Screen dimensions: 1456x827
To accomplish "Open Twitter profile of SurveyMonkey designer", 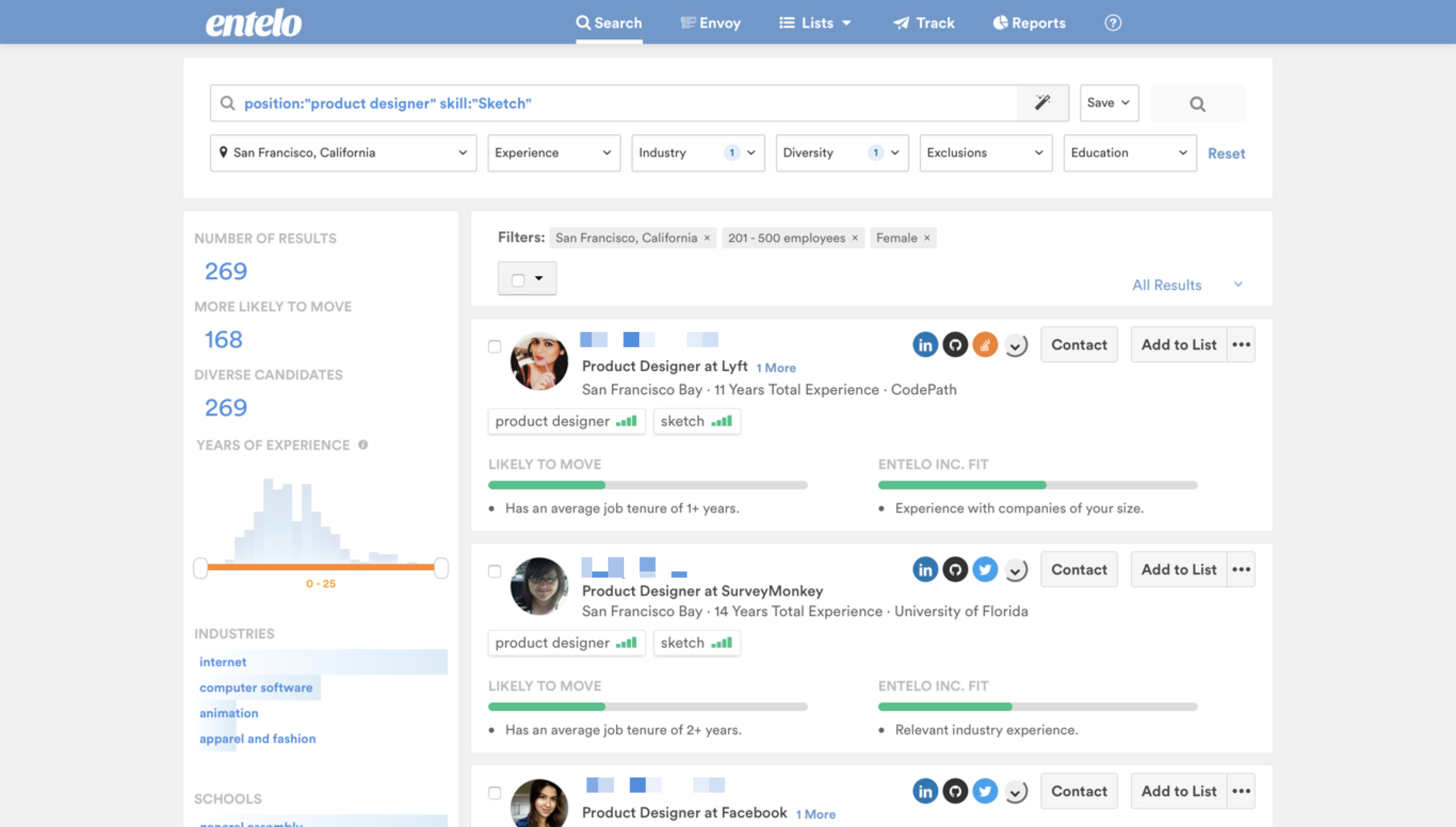I will 984,569.
